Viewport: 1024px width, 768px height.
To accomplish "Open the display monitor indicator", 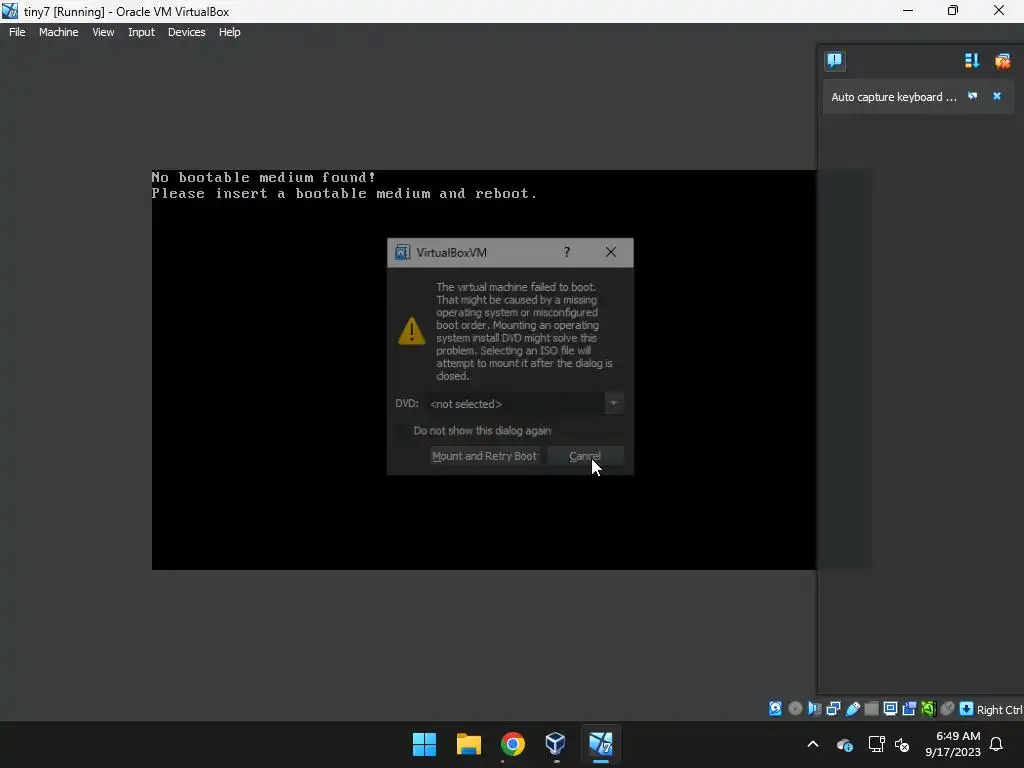I will 890,709.
